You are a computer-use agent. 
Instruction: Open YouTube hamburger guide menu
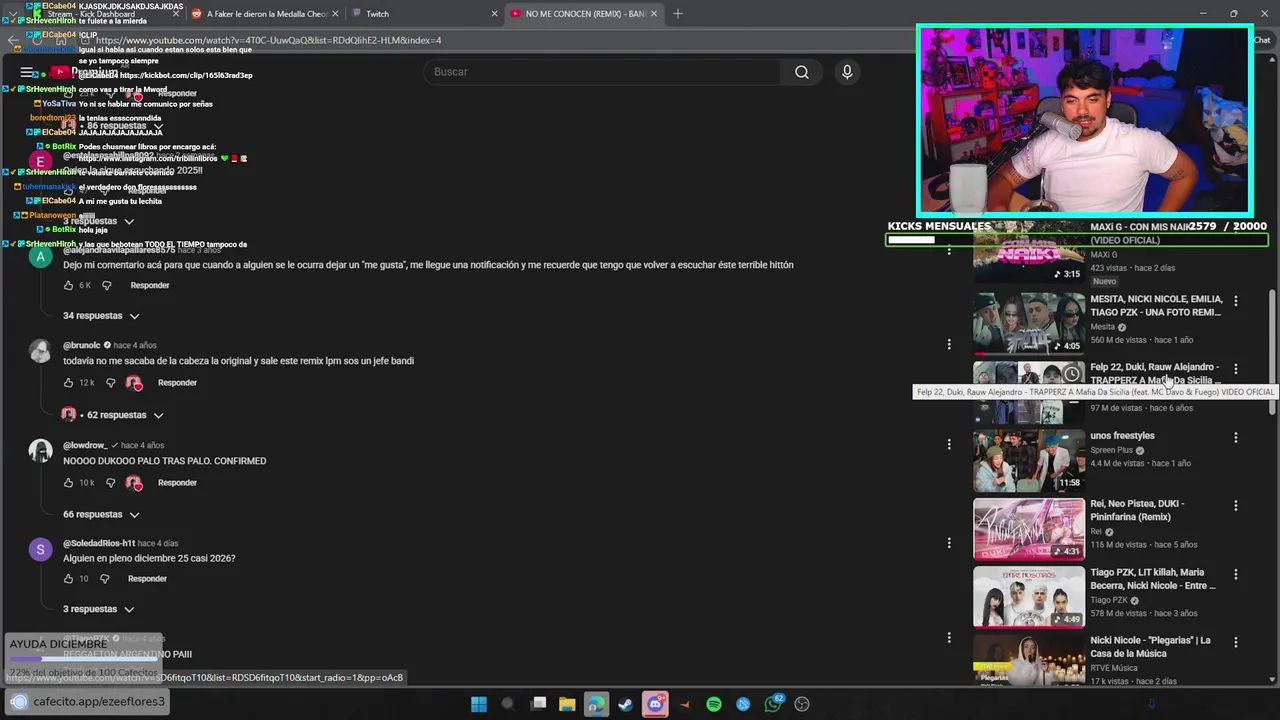coord(27,72)
